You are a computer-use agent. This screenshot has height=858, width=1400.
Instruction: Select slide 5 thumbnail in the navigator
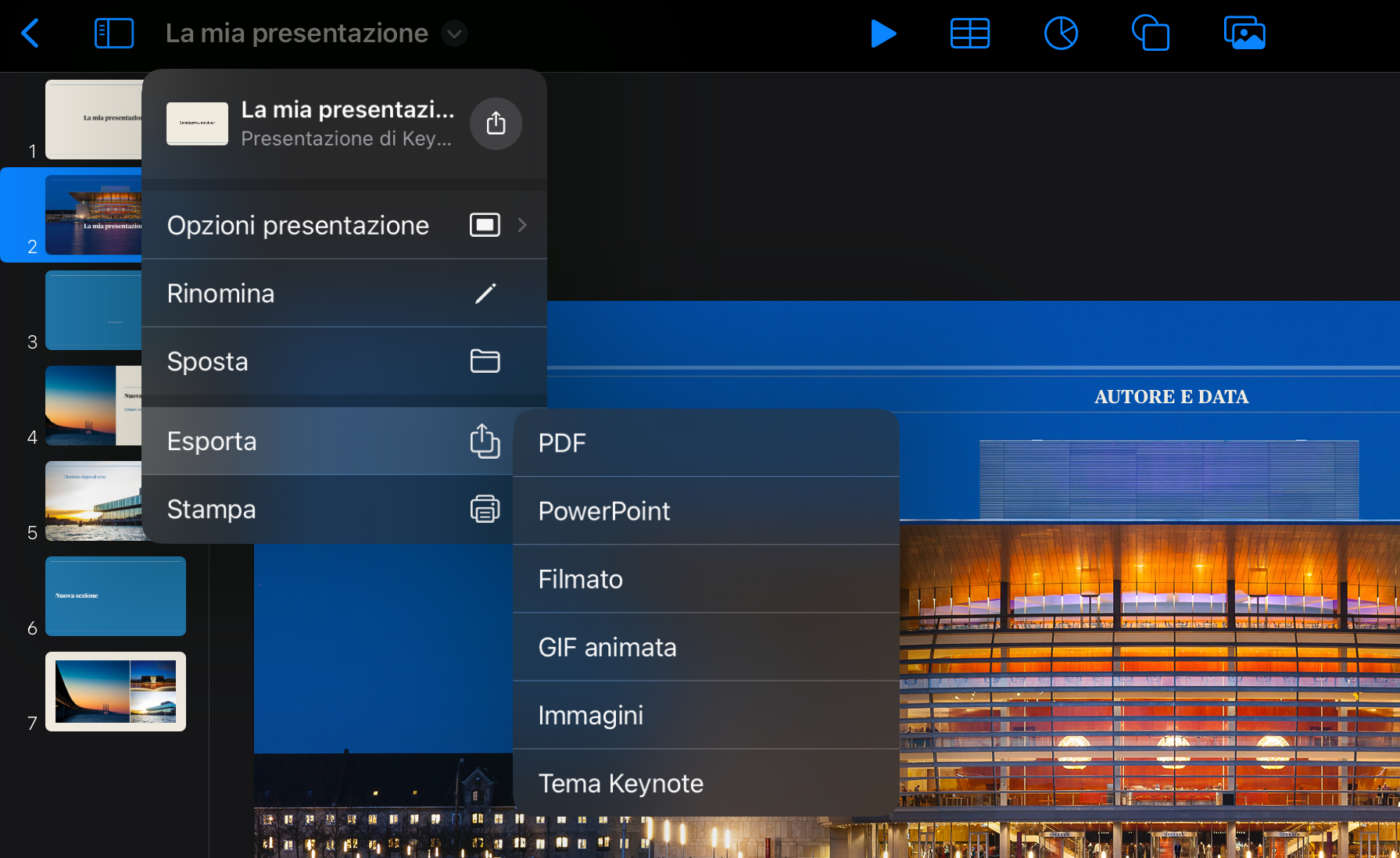94,501
